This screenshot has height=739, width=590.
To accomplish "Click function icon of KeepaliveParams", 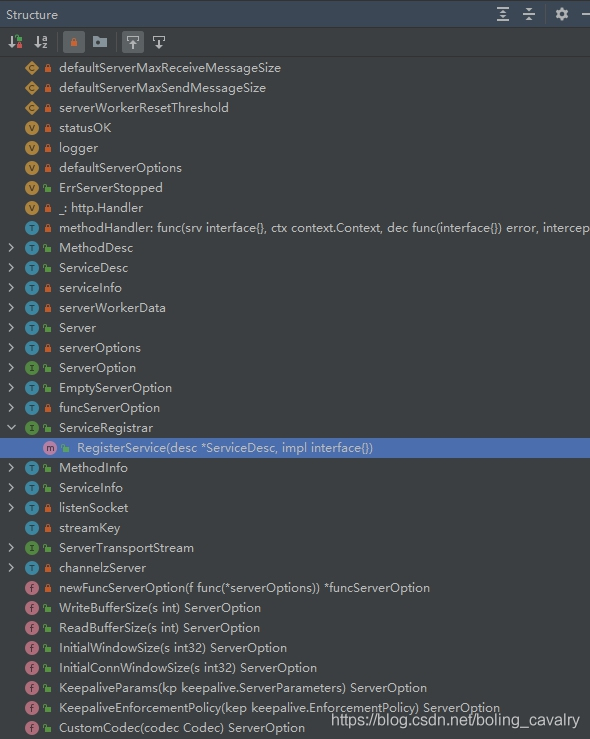I will pyautogui.click(x=32, y=688).
